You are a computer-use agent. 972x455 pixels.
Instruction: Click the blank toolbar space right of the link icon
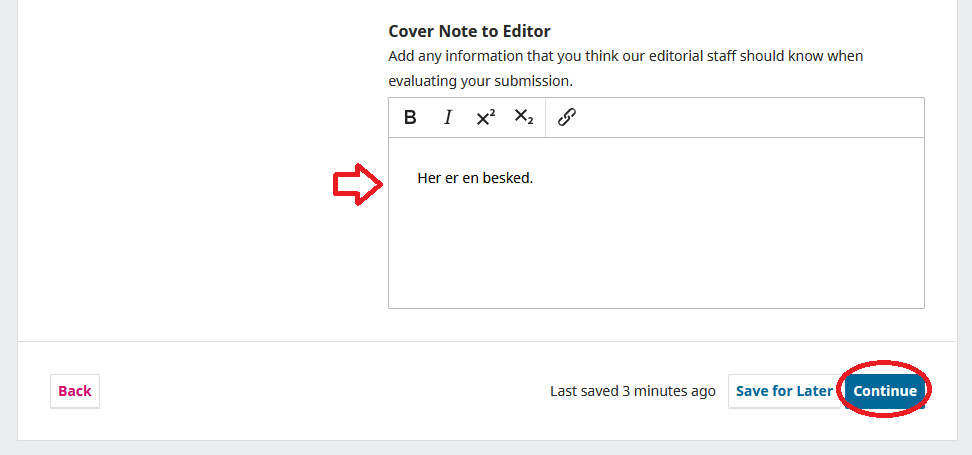750,117
